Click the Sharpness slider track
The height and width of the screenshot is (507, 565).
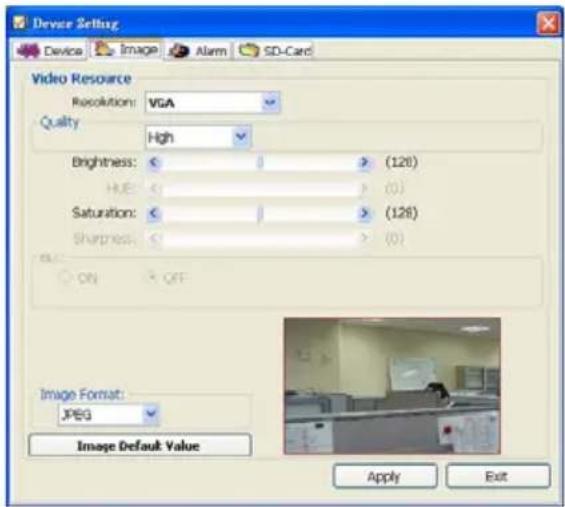pos(259,238)
